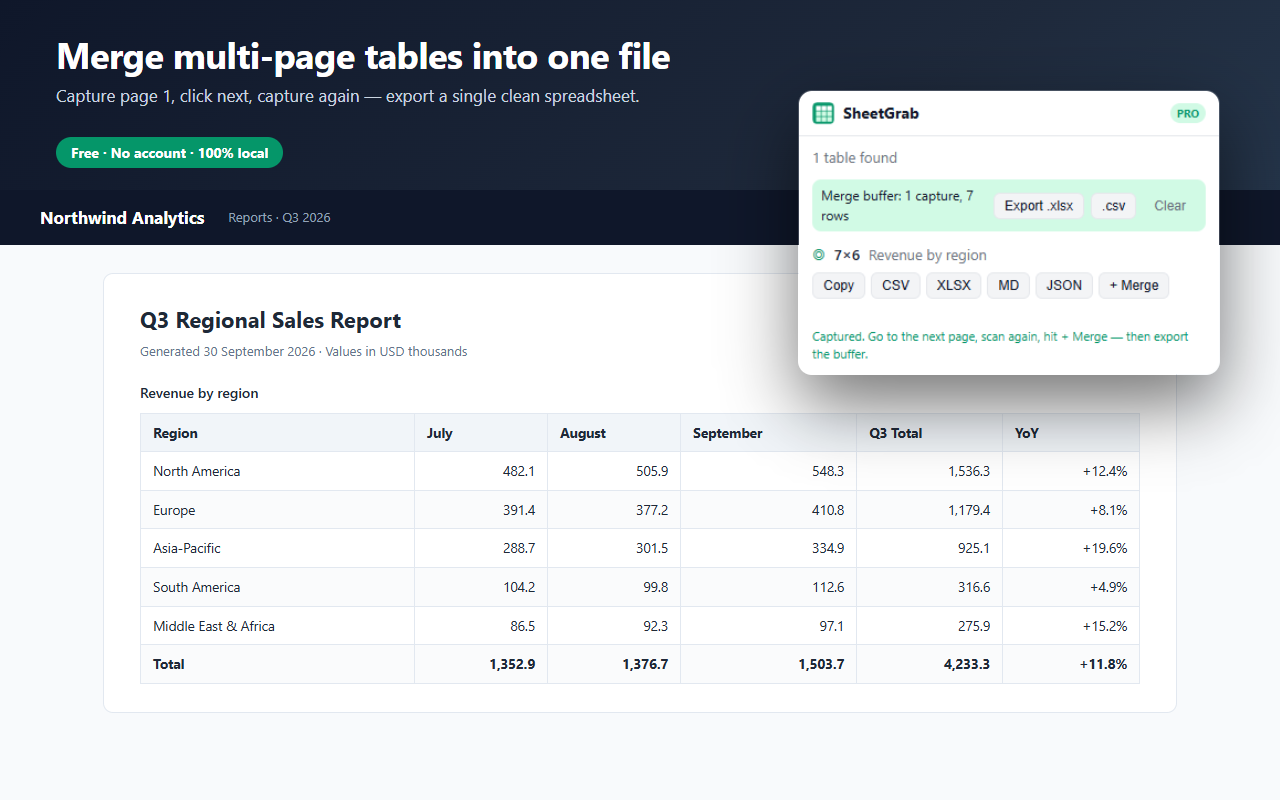Click the July total 1,352.9

pyautogui.click(x=512, y=664)
